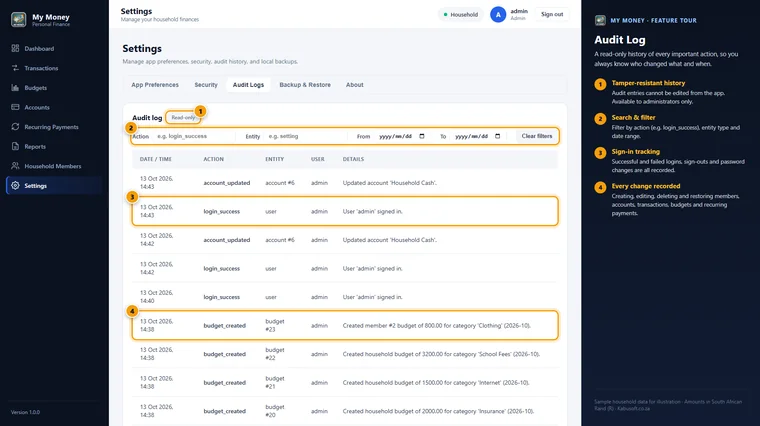Focus the Entity filter input field
The height and width of the screenshot is (426, 760).
click(306, 136)
